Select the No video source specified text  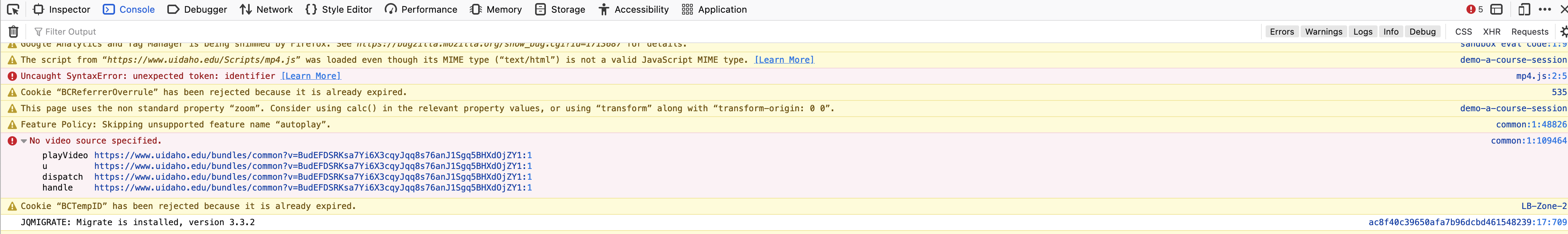95,141
